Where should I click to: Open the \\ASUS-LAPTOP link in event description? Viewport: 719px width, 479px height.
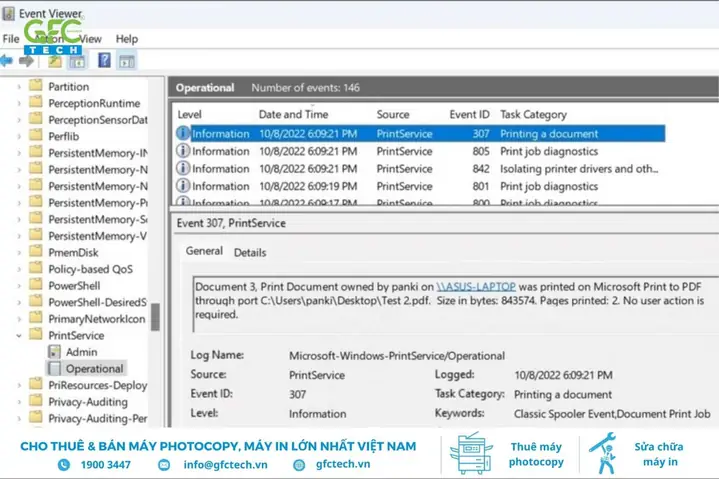(x=476, y=286)
